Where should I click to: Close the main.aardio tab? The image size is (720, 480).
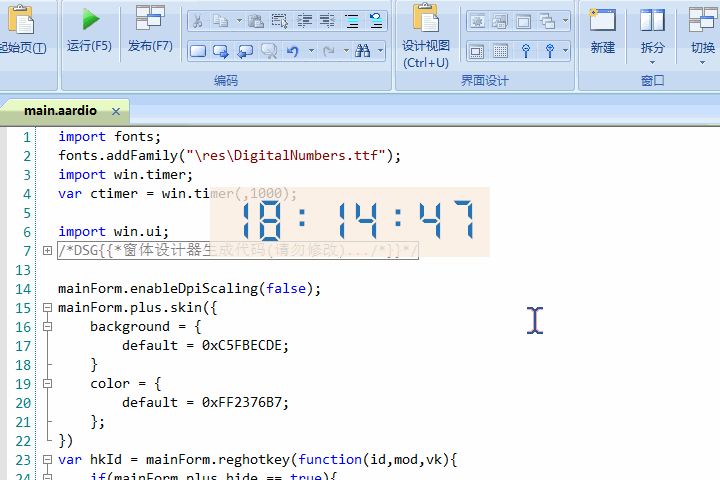116,111
